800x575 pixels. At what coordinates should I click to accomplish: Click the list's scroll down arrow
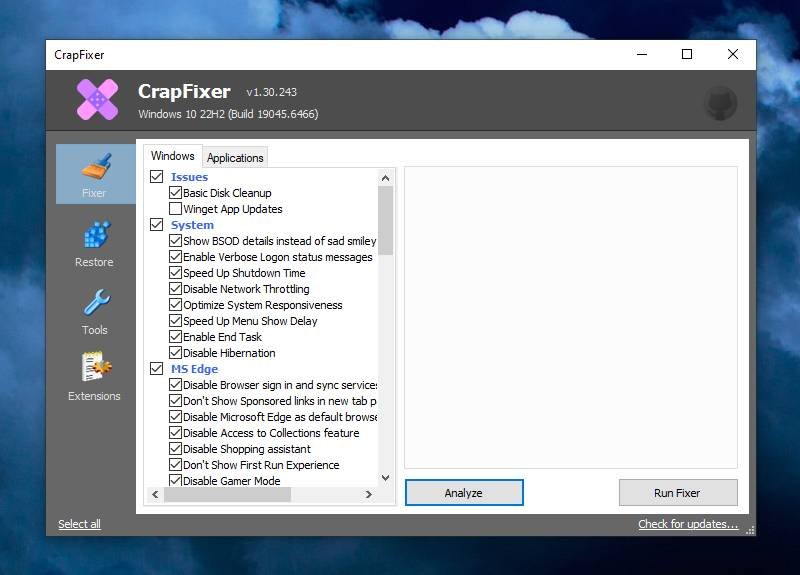[x=386, y=478]
